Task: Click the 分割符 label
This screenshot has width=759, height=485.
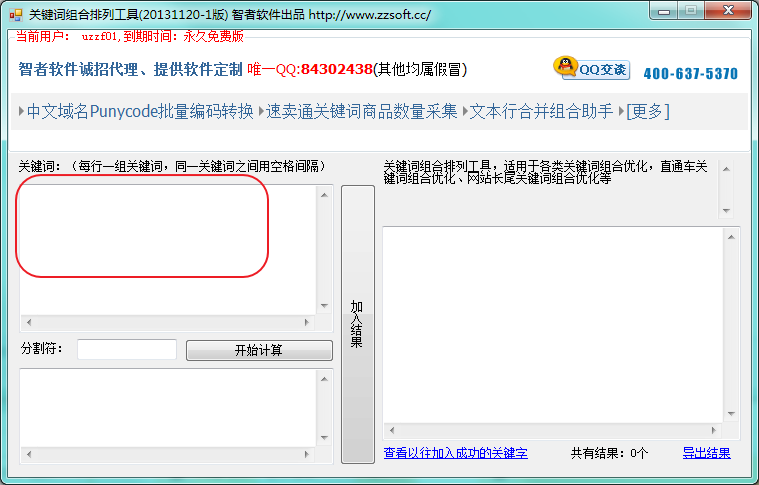Action: (x=42, y=349)
